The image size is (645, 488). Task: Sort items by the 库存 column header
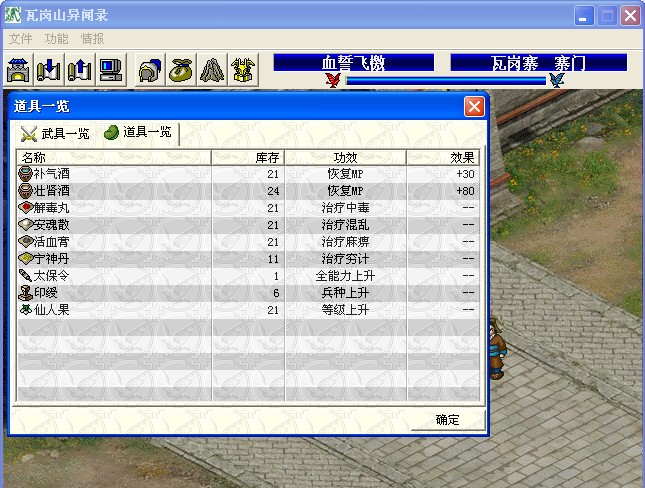[x=248, y=158]
